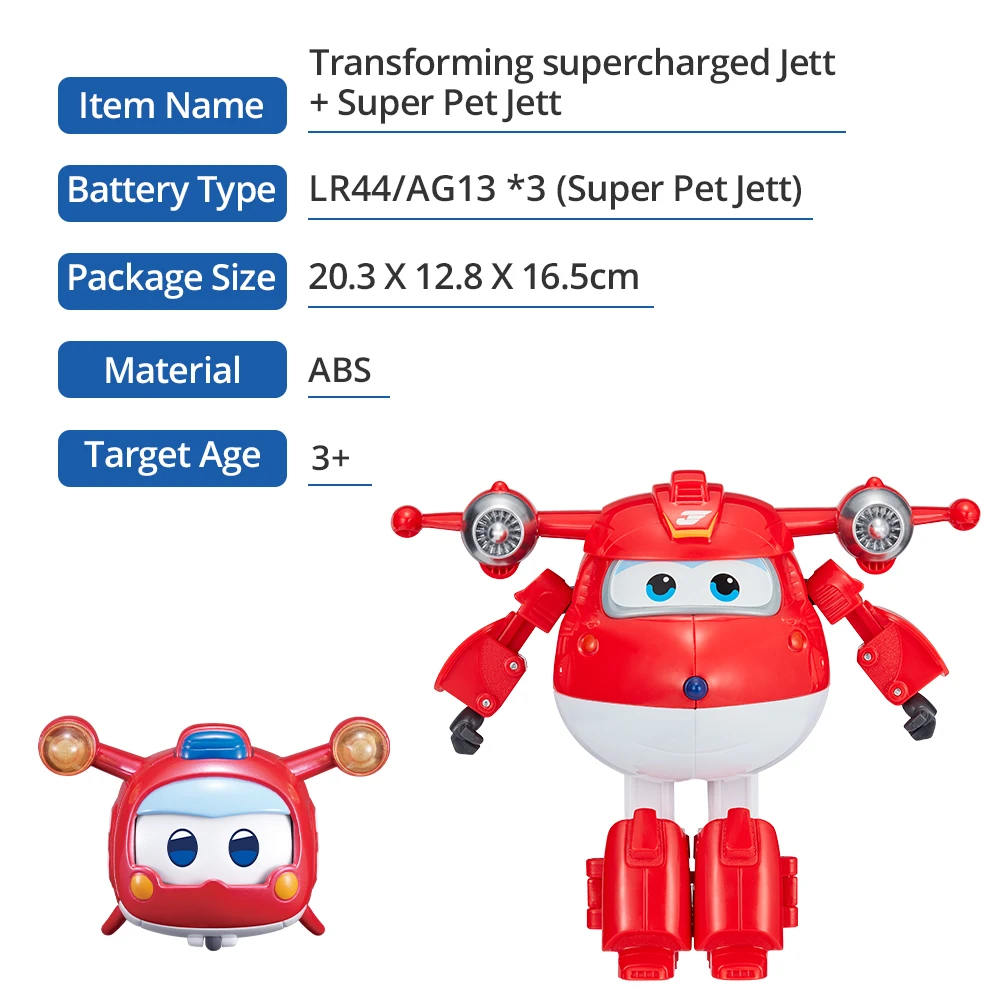Image resolution: width=1000 pixels, height=1000 pixels.
Task: Click the 3+ age value
Action: pos(330,458)
